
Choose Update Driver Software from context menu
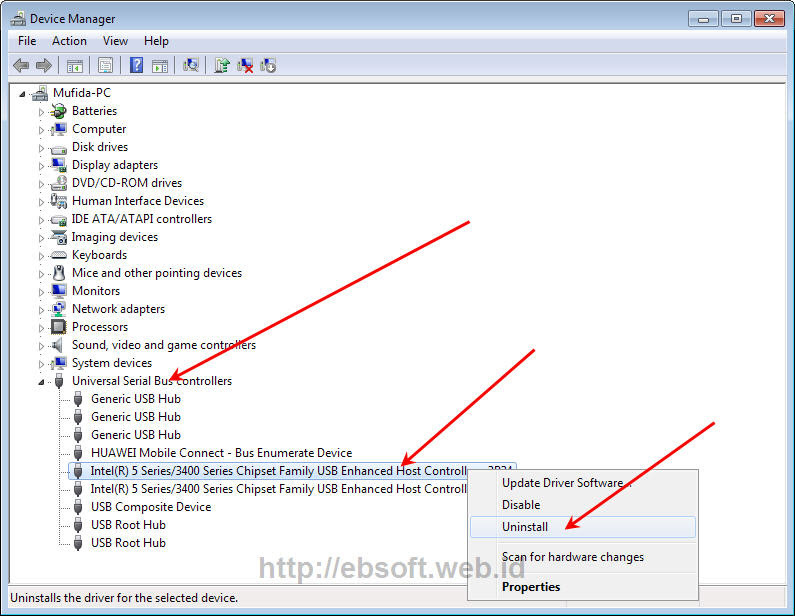583,483
